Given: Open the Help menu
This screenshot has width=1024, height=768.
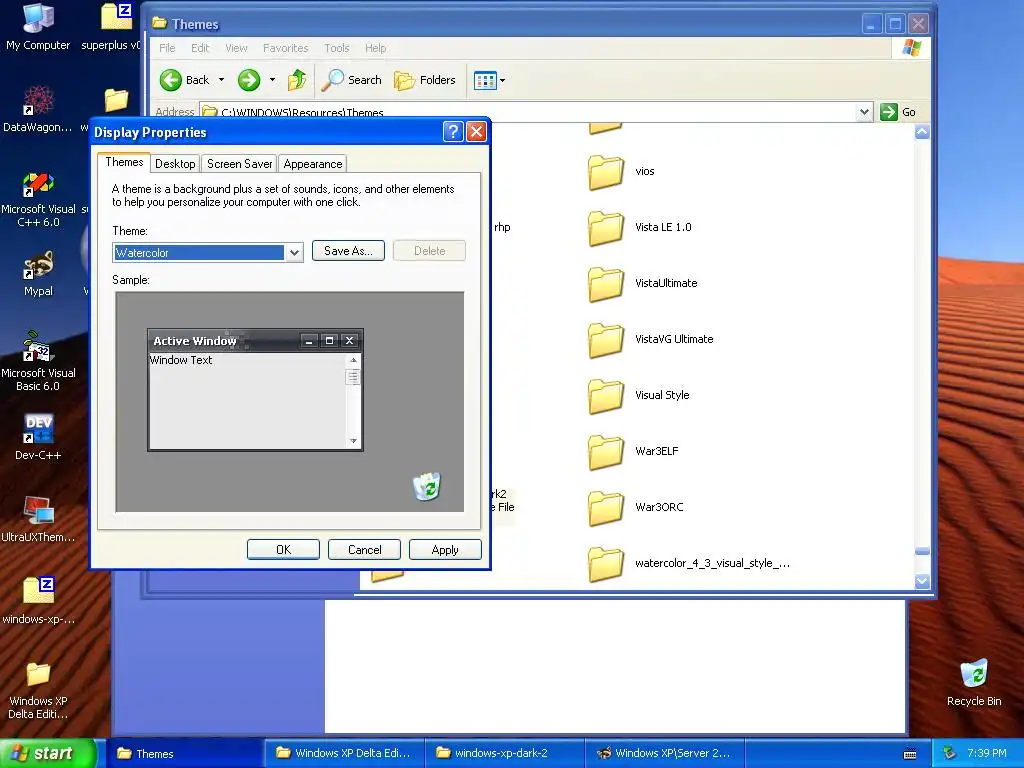Looking at the screenshot, I should pos(376,48).
